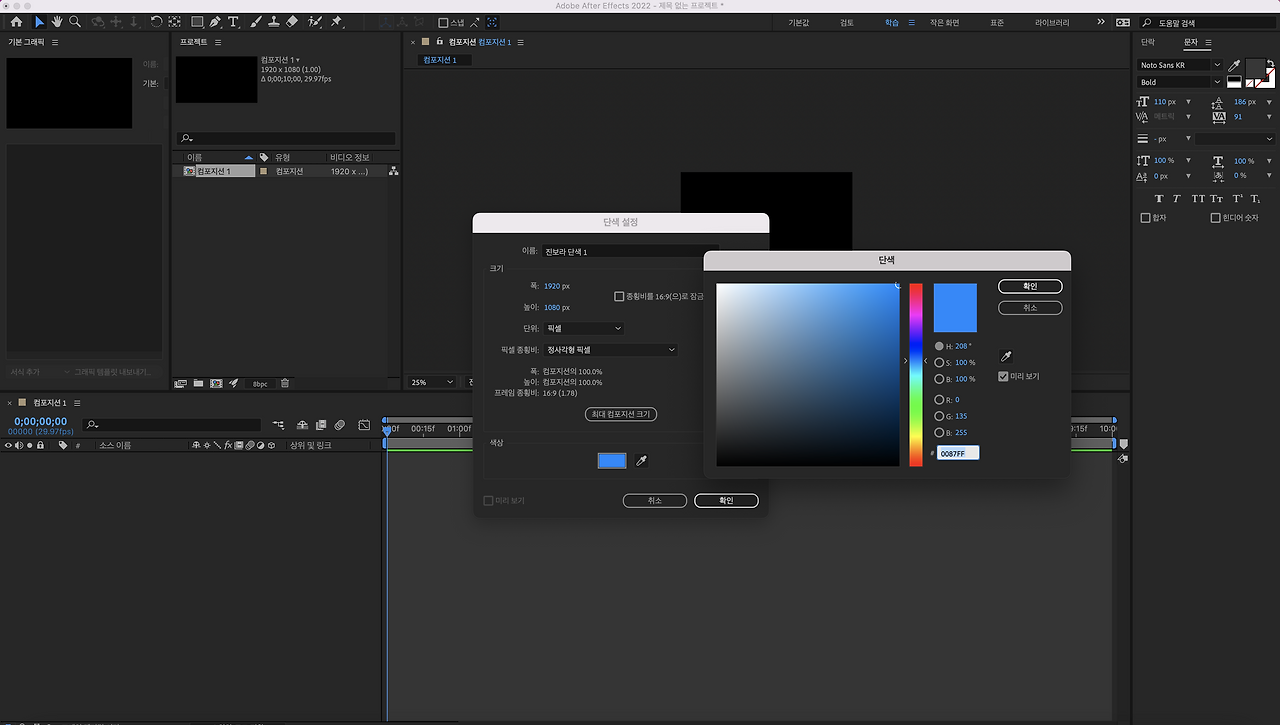This screenshot has width=1280, height=725.
Task: Enable the 스냅 snapping checkbox
Action: point(444,23)
